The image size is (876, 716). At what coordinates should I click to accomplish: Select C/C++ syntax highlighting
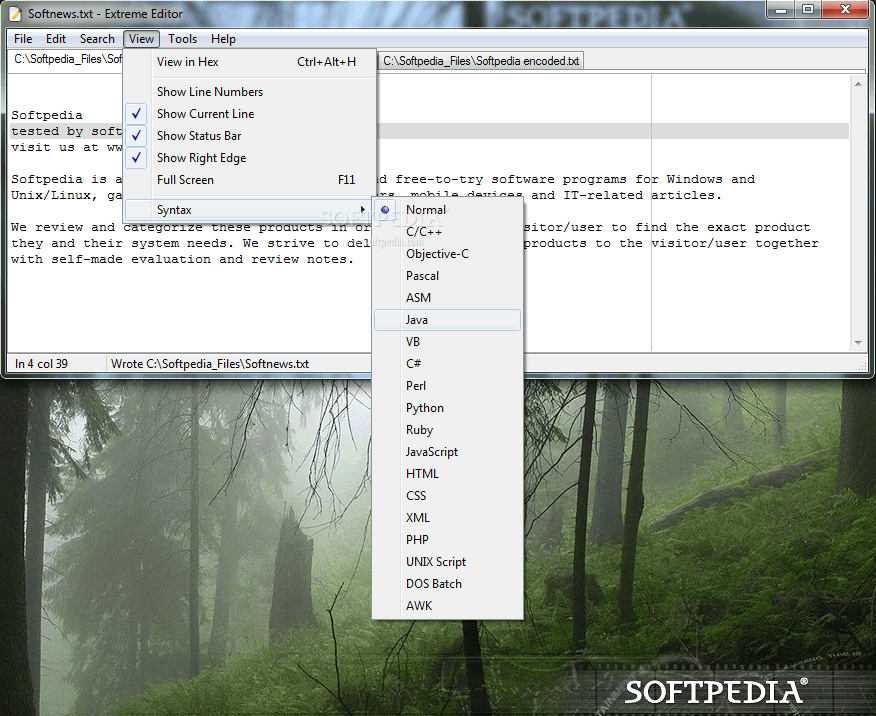(447, 232)
